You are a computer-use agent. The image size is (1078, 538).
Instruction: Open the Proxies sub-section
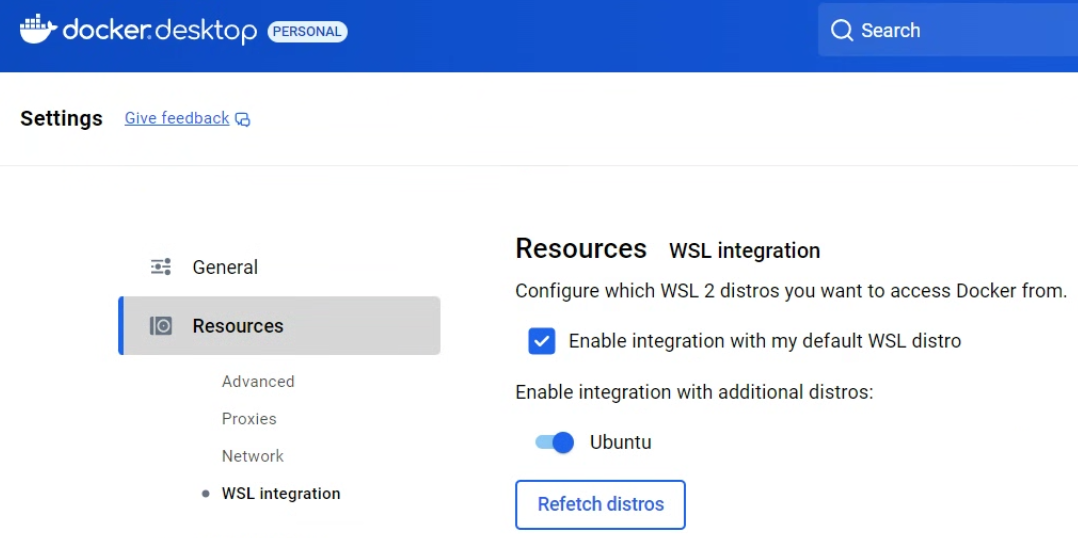tap(249, 418)
